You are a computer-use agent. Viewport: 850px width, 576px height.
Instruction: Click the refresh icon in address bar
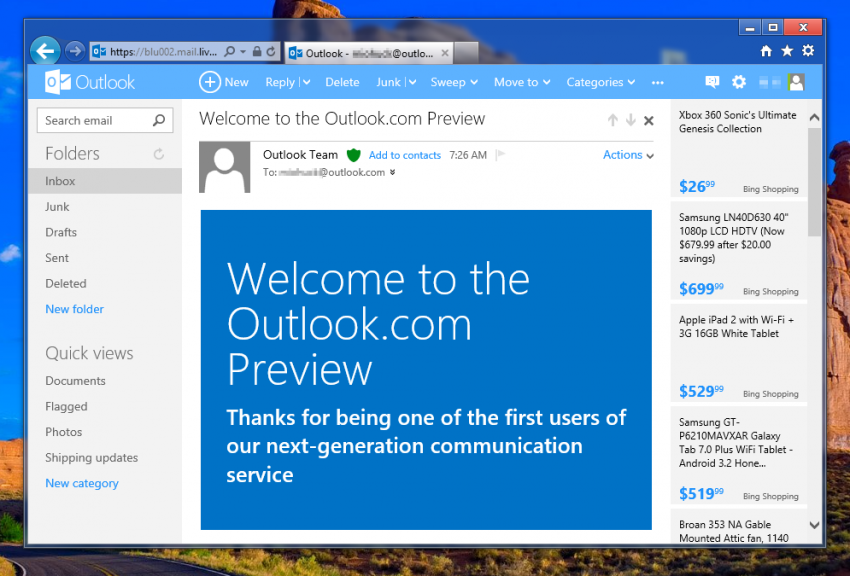[271, 51]
